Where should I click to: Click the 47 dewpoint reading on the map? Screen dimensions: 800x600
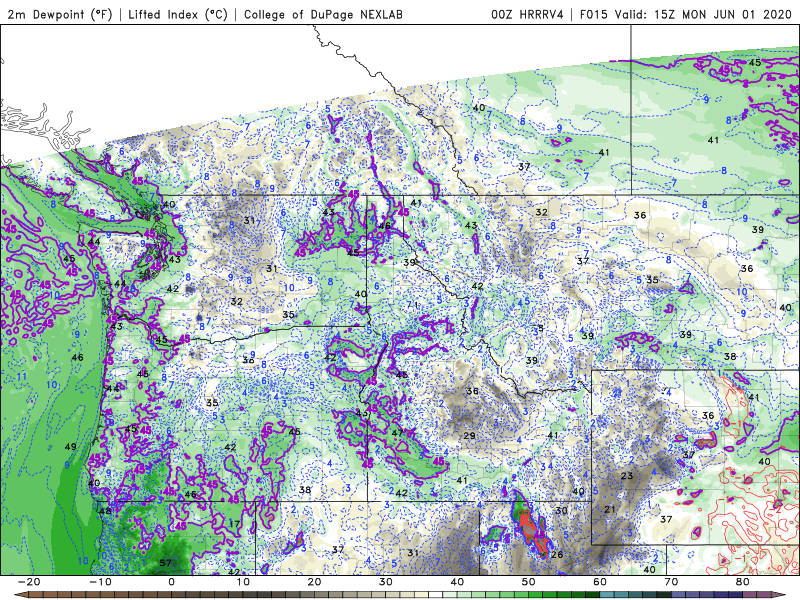(x=397, y=433)
